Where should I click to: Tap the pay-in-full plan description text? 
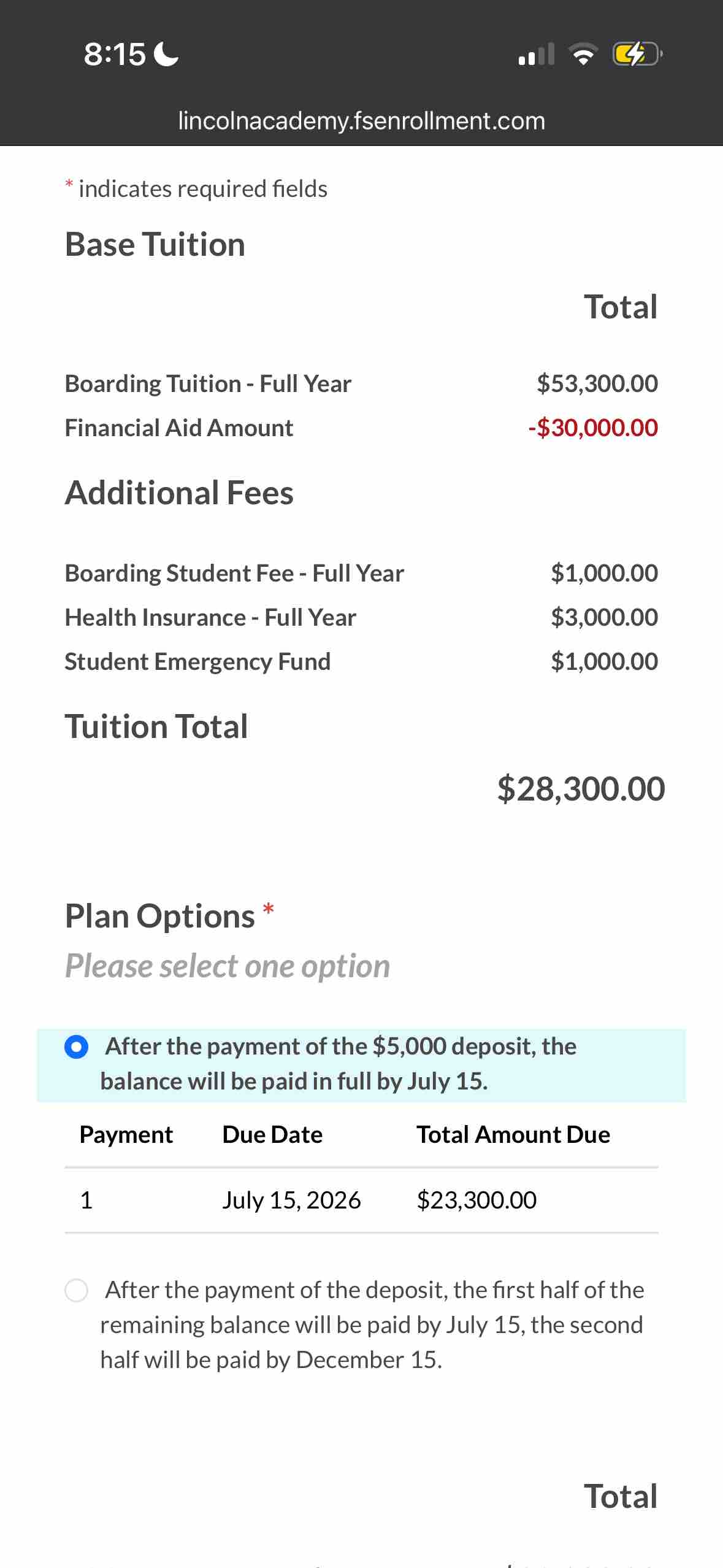[339, 1064]
